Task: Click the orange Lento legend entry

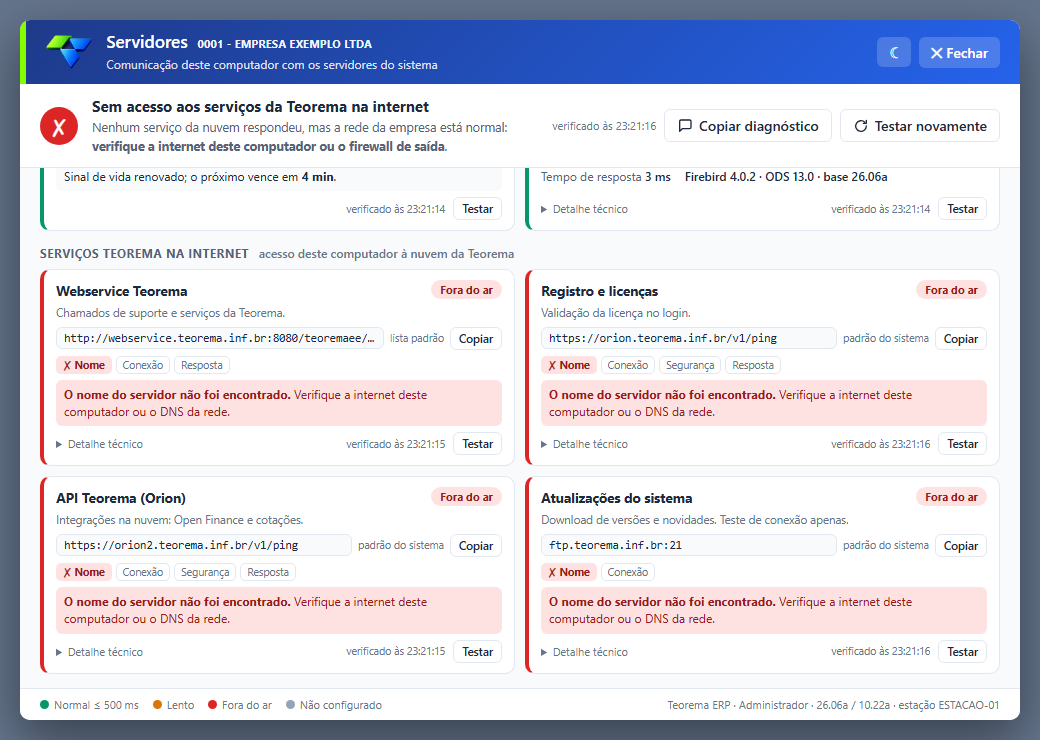Action: point(173,705)
